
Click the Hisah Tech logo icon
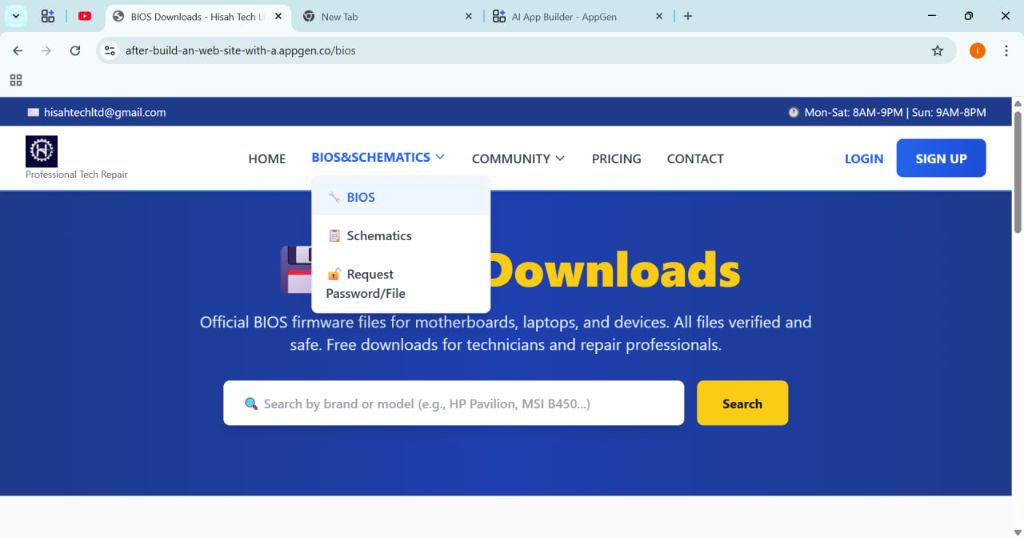[x=42, y=151]
